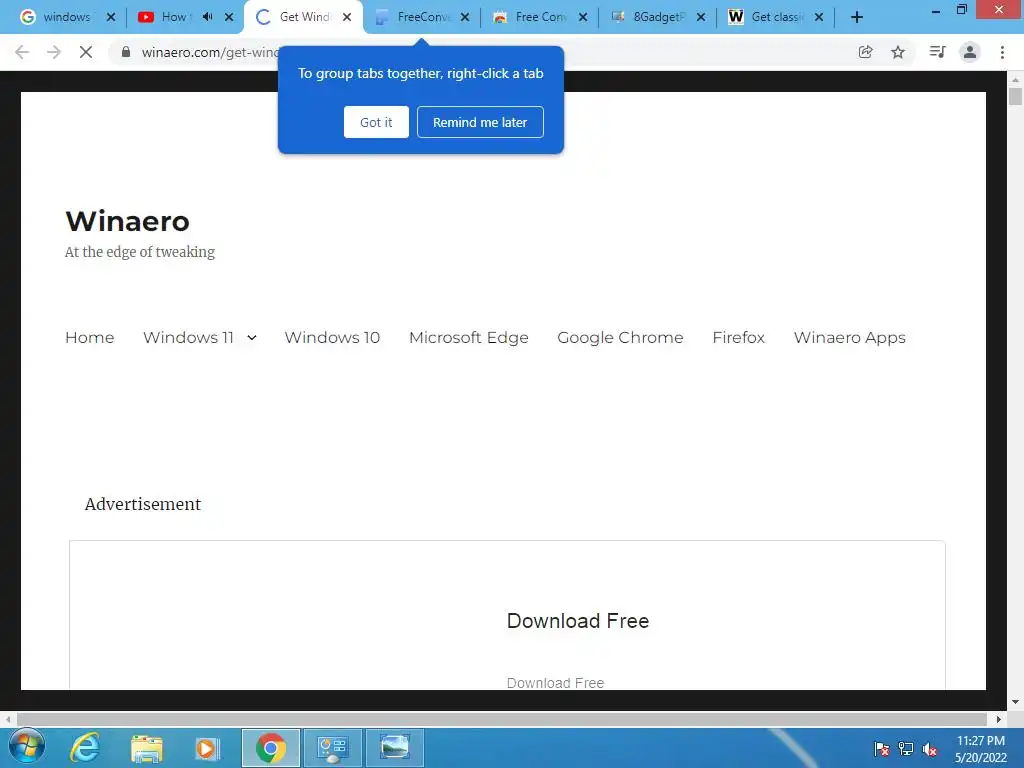
Task: Restore down the Chrome window
Action: 961,10
